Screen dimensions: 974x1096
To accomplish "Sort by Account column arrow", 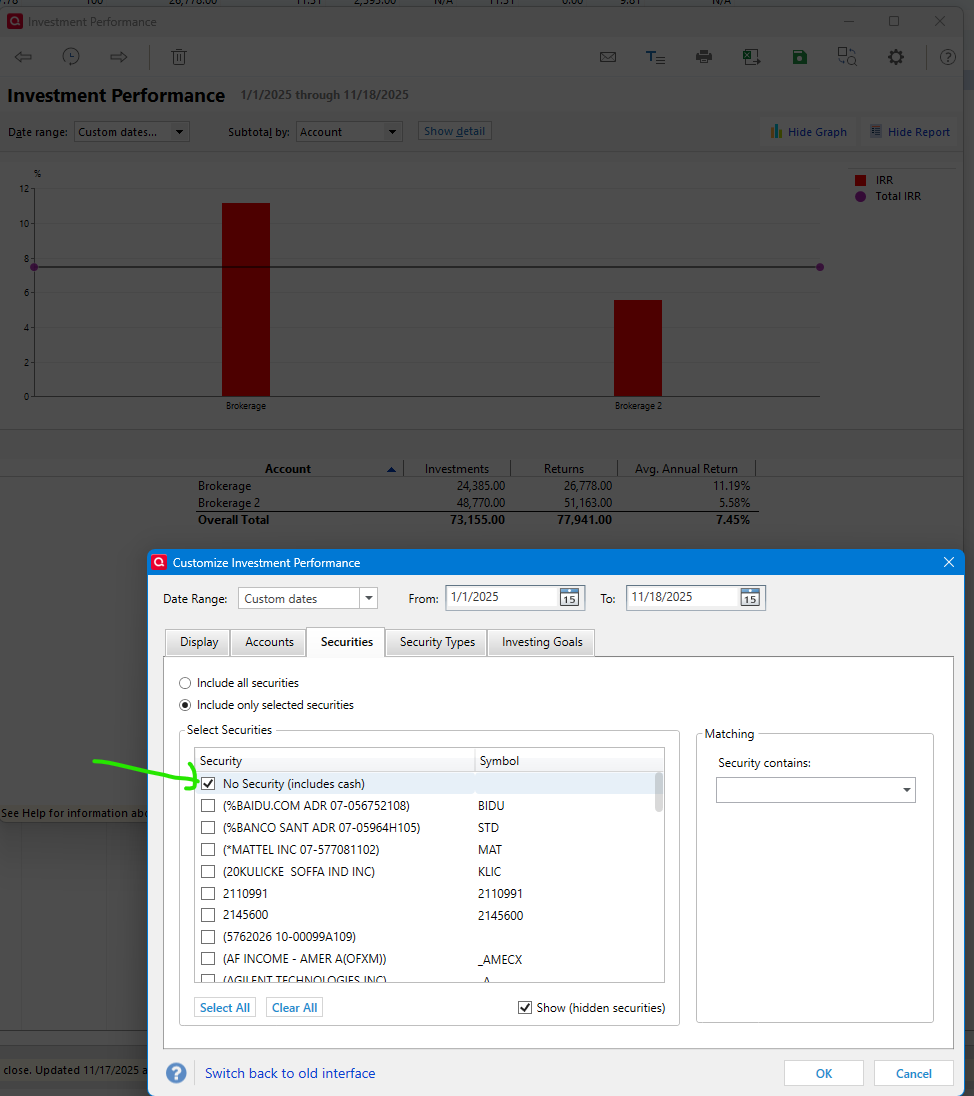I will click(x=391, y=470).
